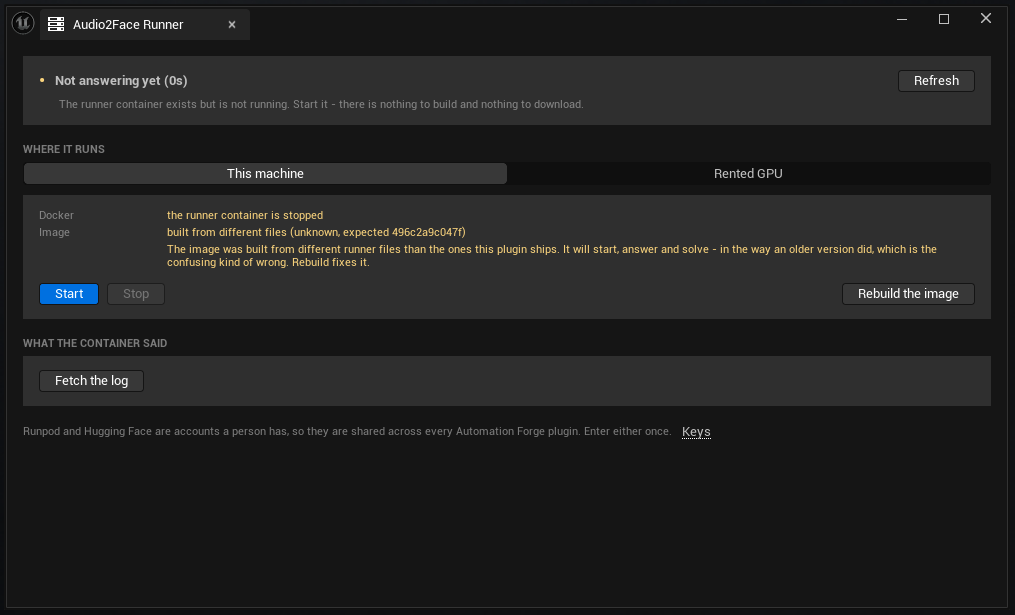Close the application window
Viewport: 1015px width, 615px height.
click(x=986, y=19)
